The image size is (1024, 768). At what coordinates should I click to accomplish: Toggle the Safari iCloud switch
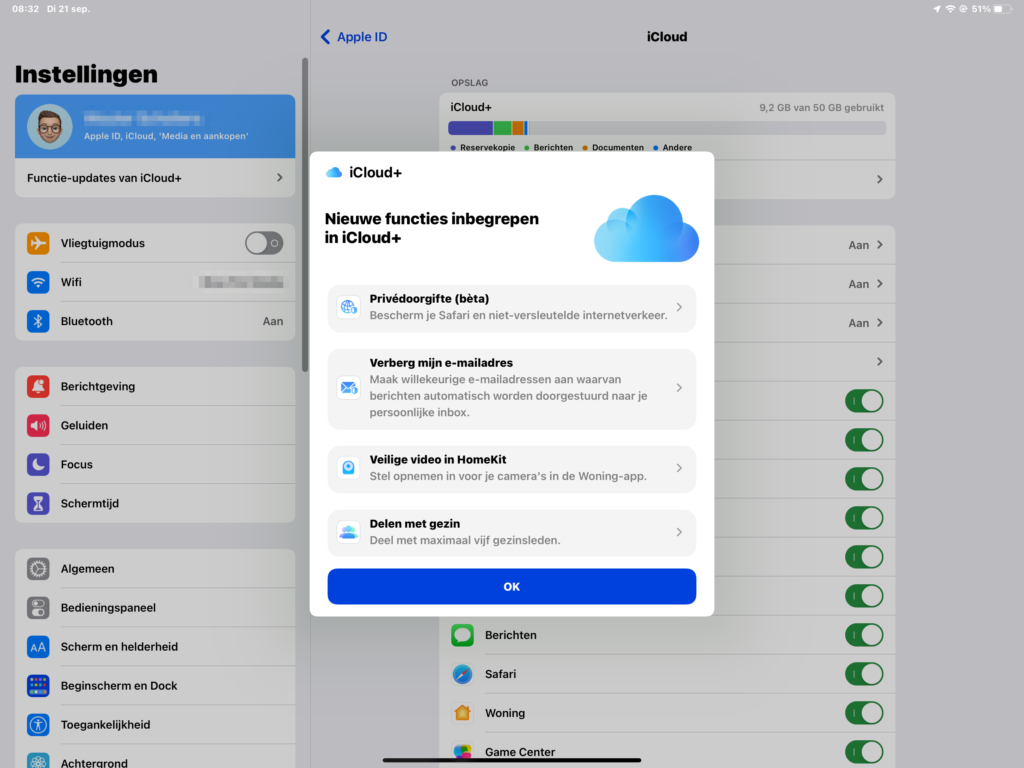coord(864,674)
